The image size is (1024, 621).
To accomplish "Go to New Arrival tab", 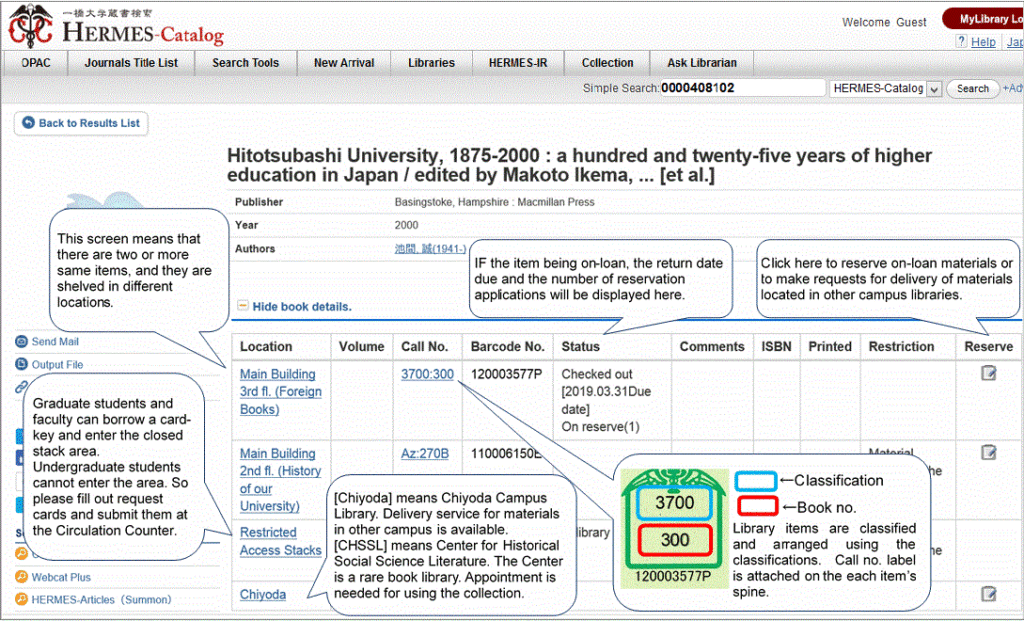I will click(x=344, y=63).
